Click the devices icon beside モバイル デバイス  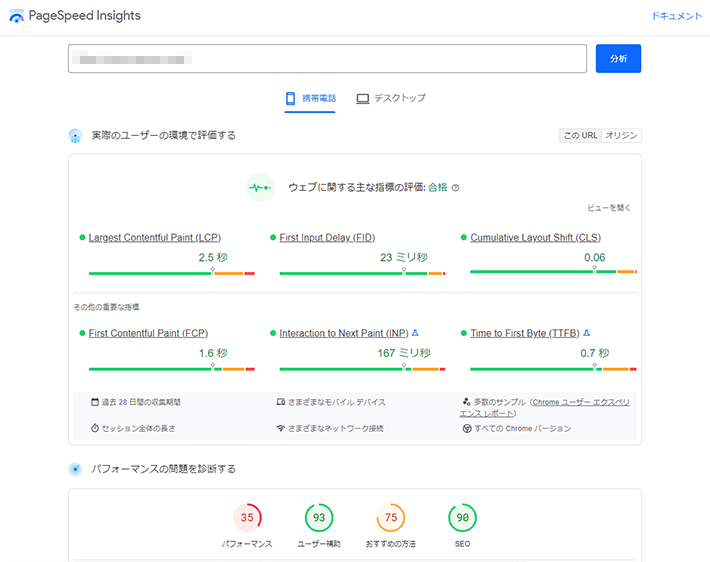click(x=281, y=402)
